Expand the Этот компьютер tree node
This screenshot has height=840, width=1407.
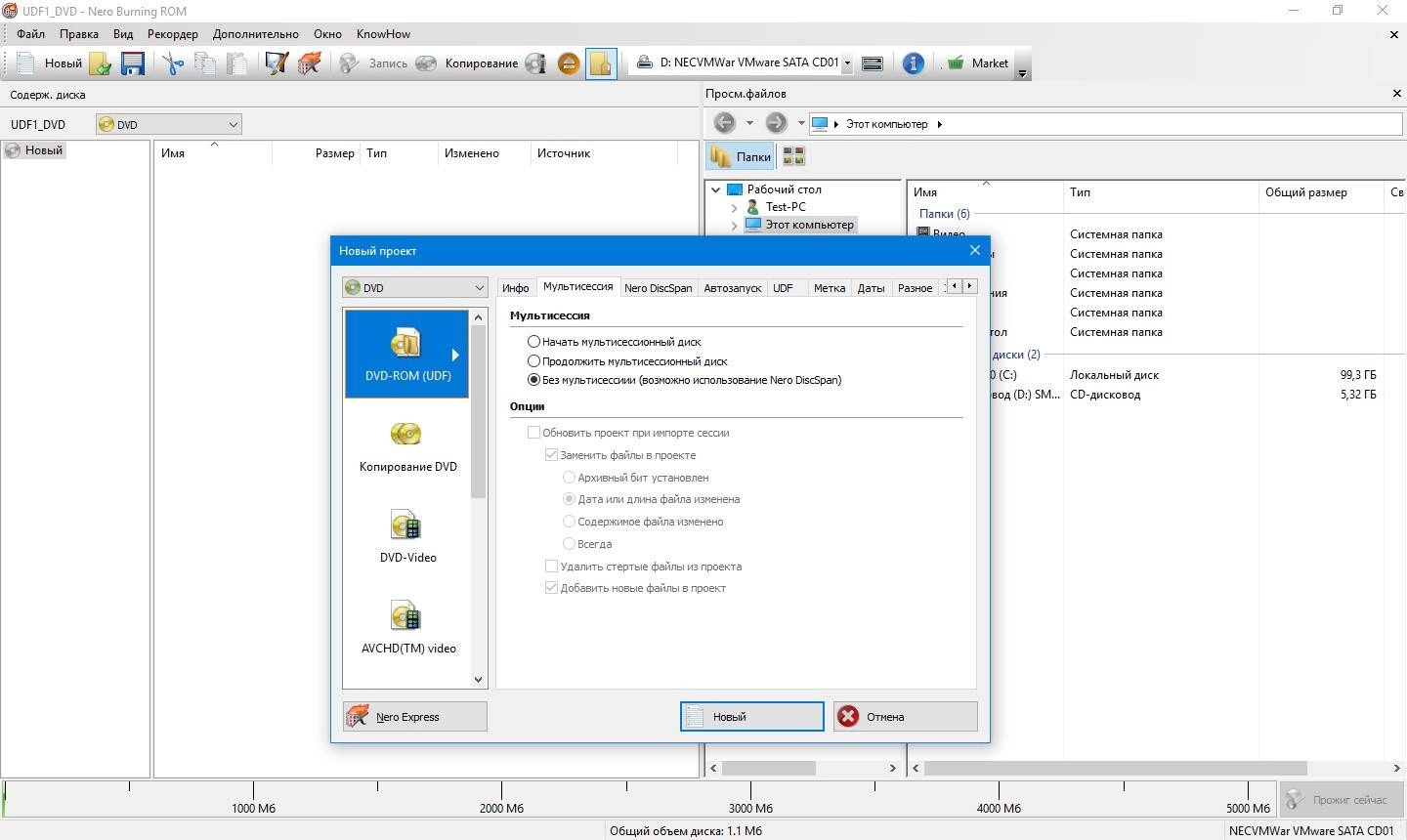tap(735, 225)
